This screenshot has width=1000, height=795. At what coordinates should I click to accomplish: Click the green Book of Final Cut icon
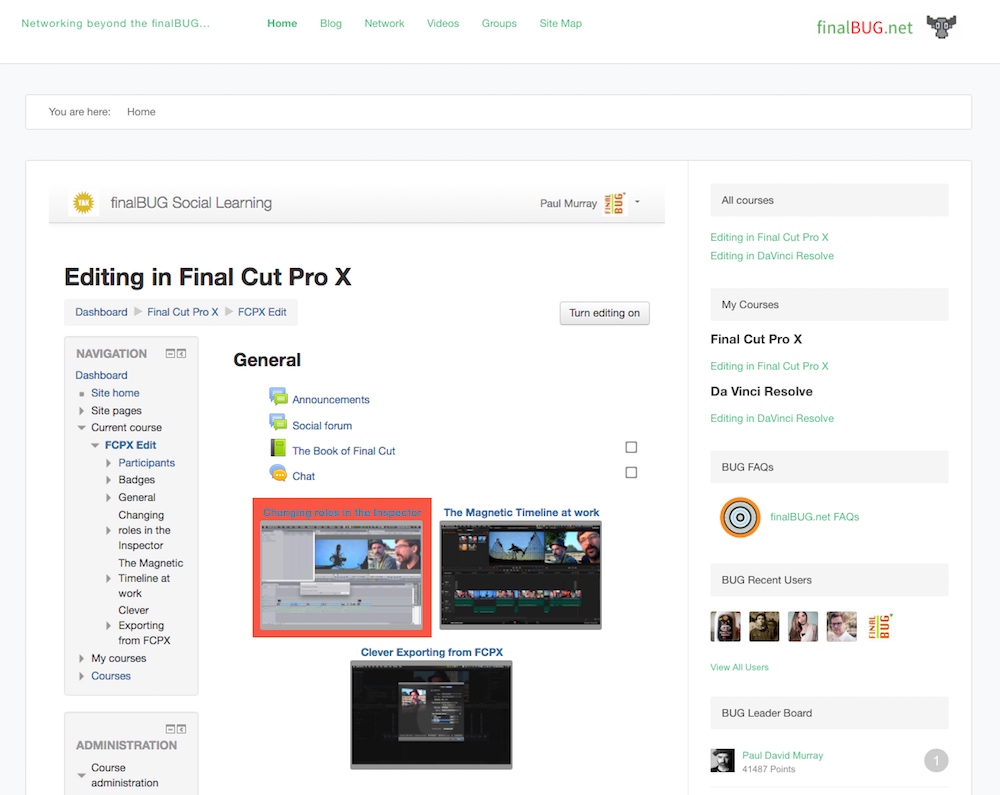pos(278,448)
